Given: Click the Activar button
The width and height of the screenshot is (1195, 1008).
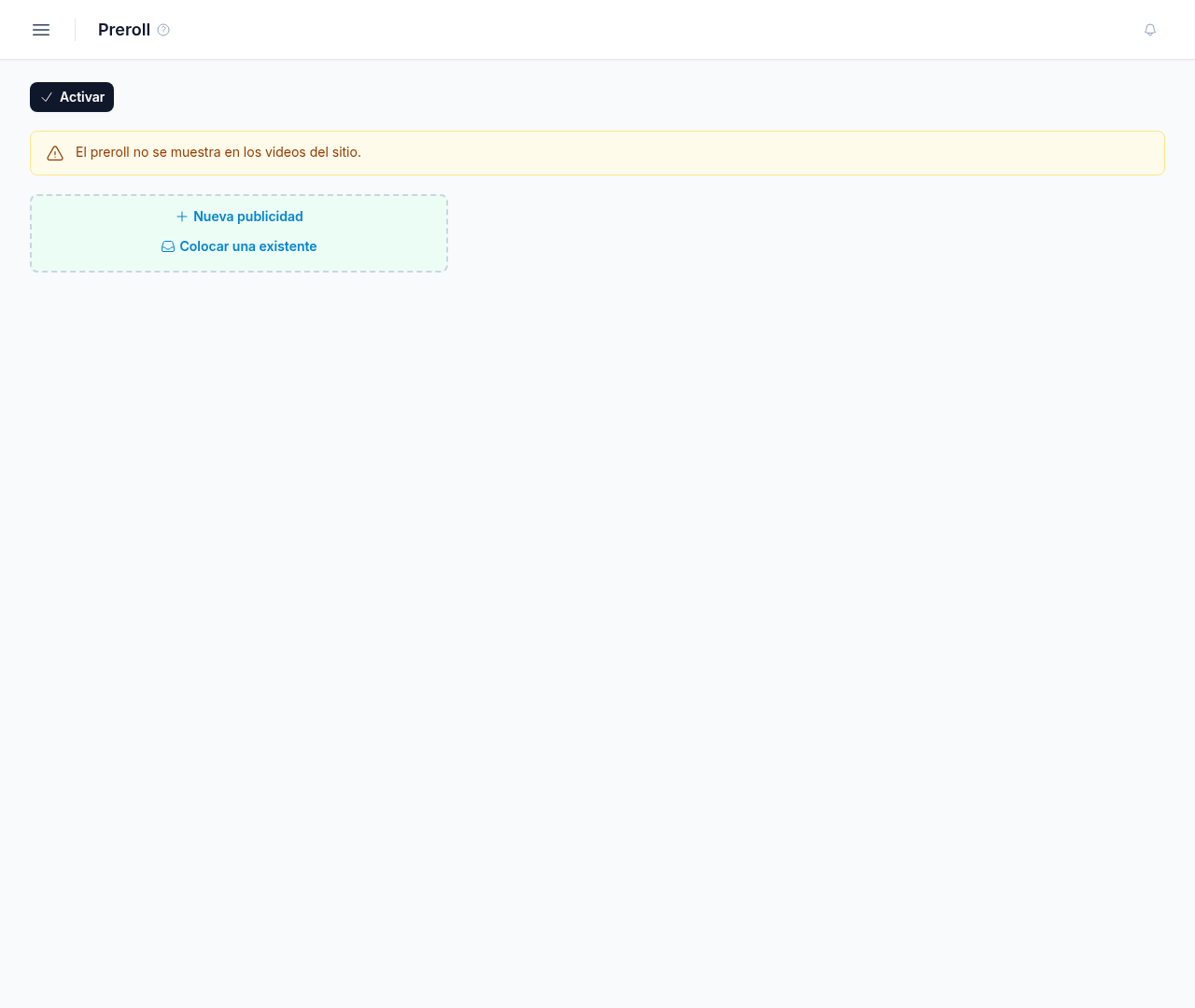Looking at the screenshot, I should click(x=72, y=97).
